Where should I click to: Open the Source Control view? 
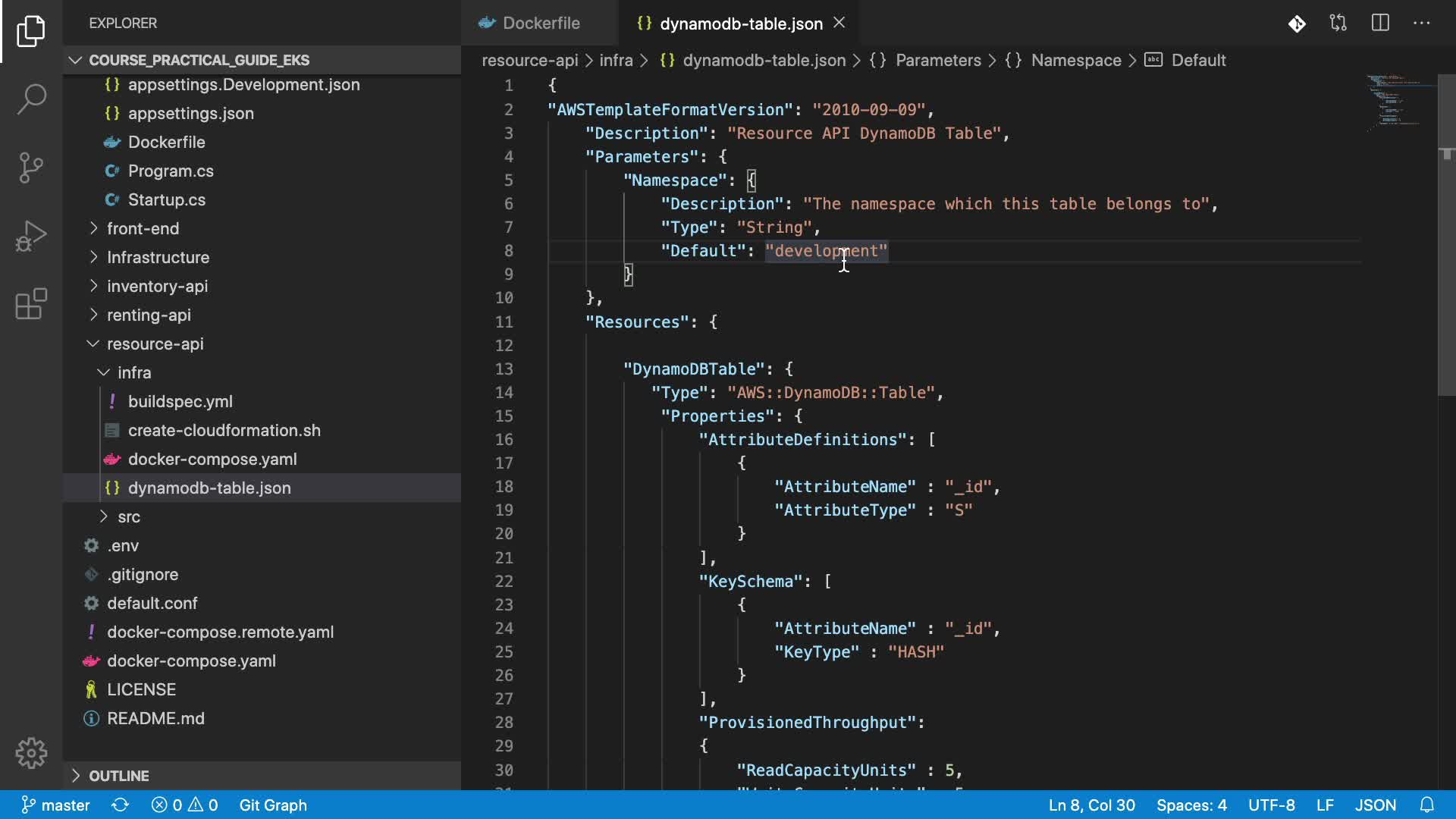pos(31,167)
